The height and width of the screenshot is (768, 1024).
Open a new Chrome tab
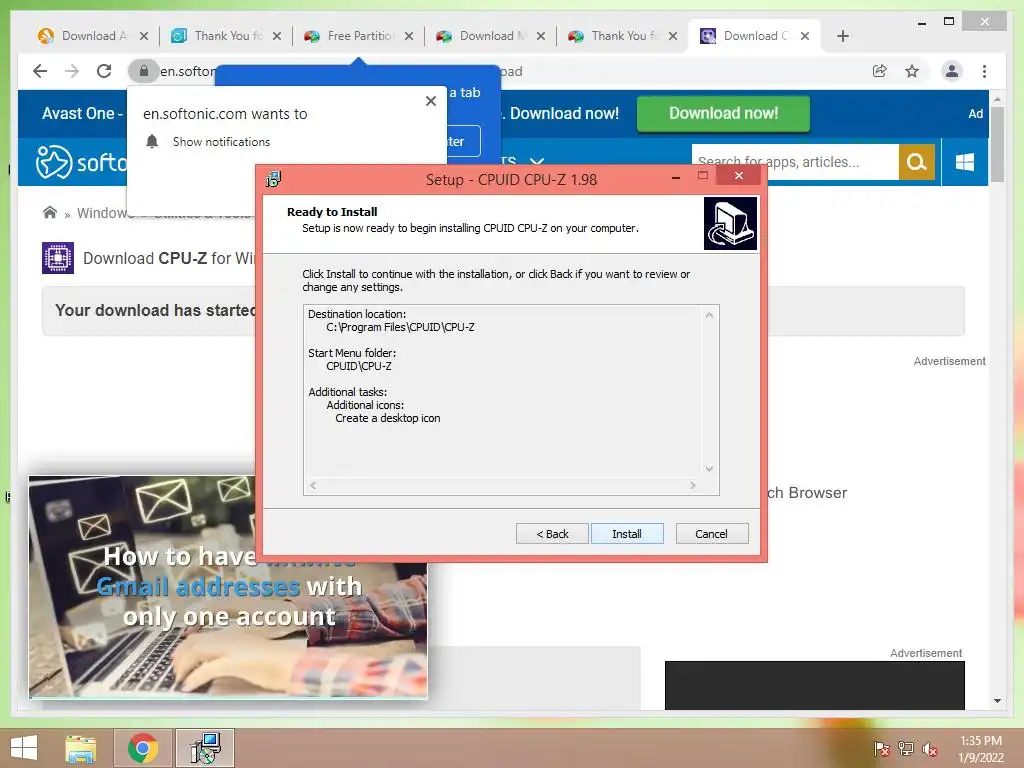coord(842,36)
